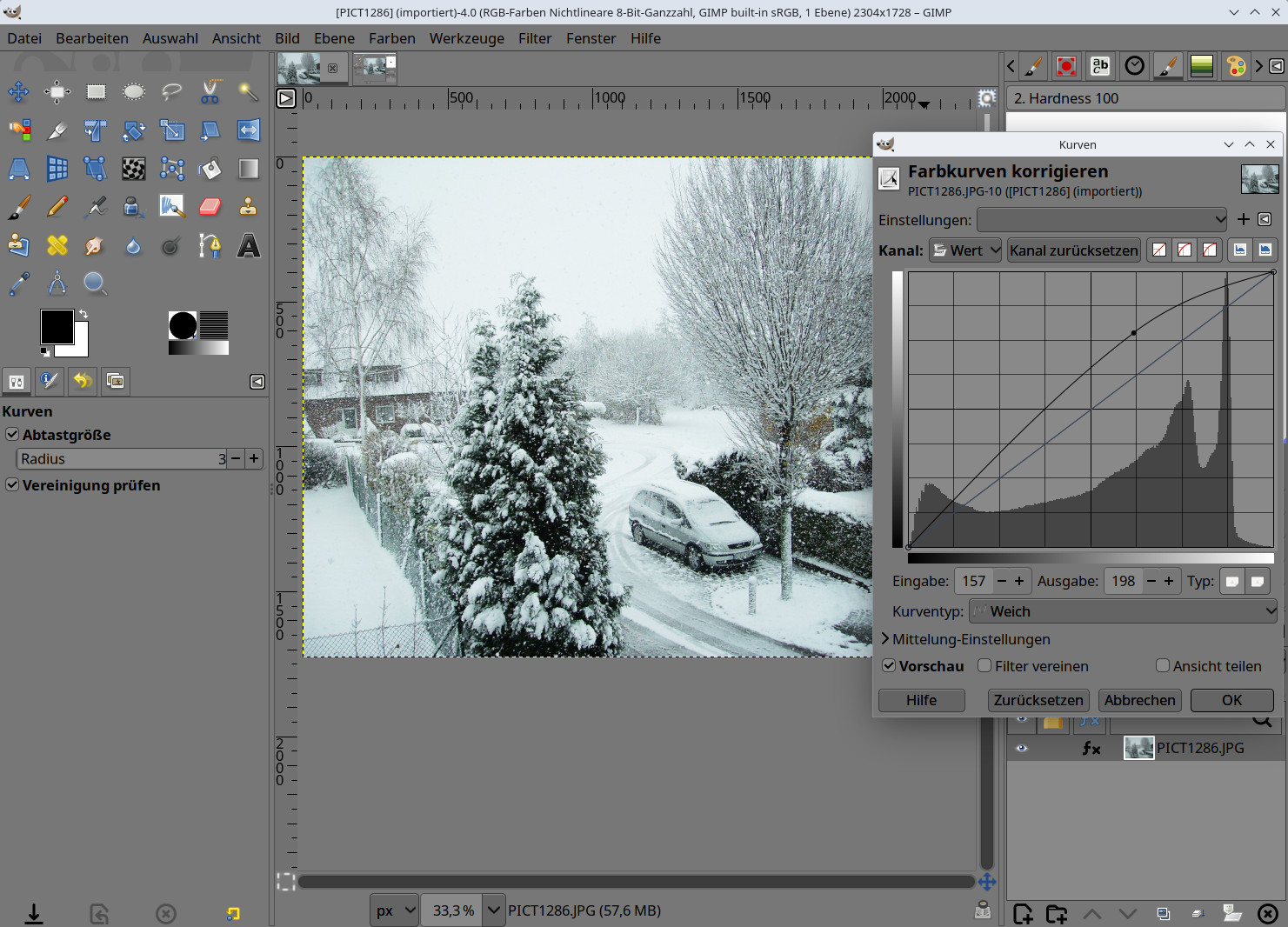Click the black foreground color swatch
1288x927 pixels.
point(57,327)
